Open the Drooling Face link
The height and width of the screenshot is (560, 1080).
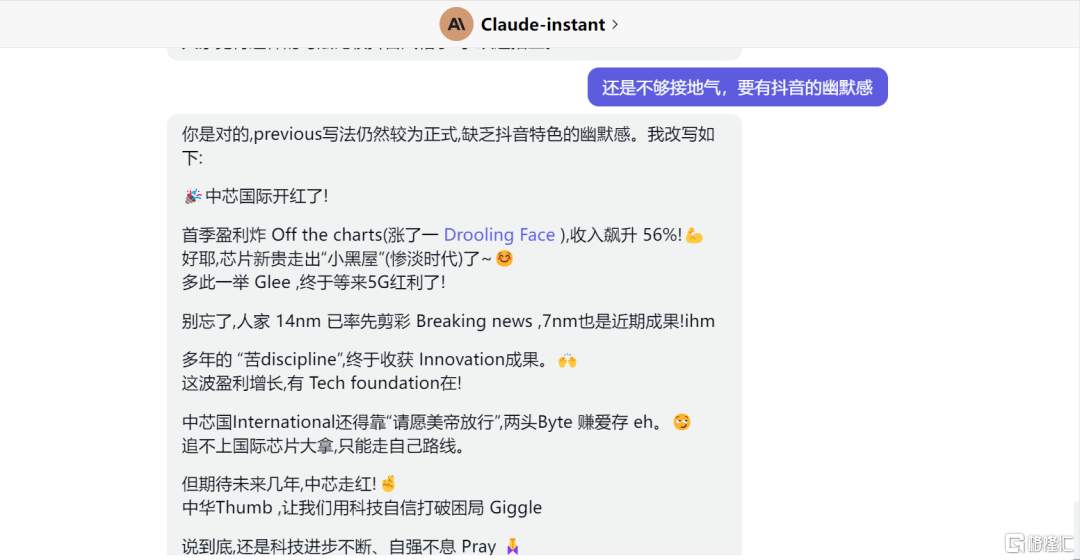[x=499, y=235]
